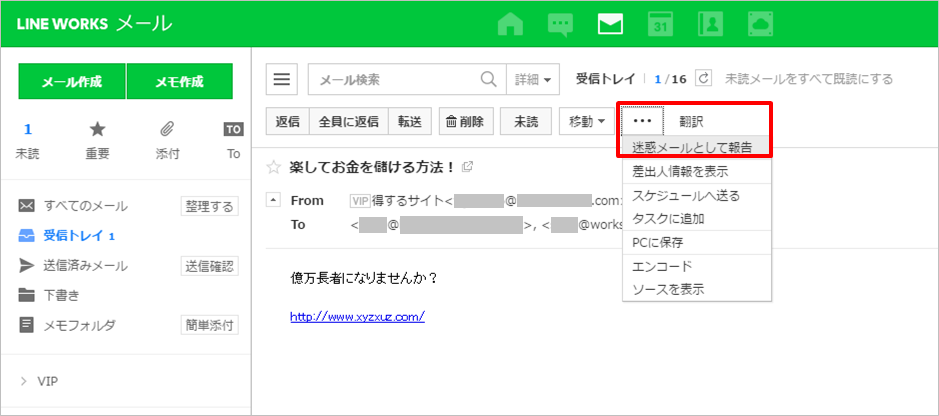
Task: Select 迷惑メールとして報告 menu item
Action: pyautogui.click(x=691, y=148)
